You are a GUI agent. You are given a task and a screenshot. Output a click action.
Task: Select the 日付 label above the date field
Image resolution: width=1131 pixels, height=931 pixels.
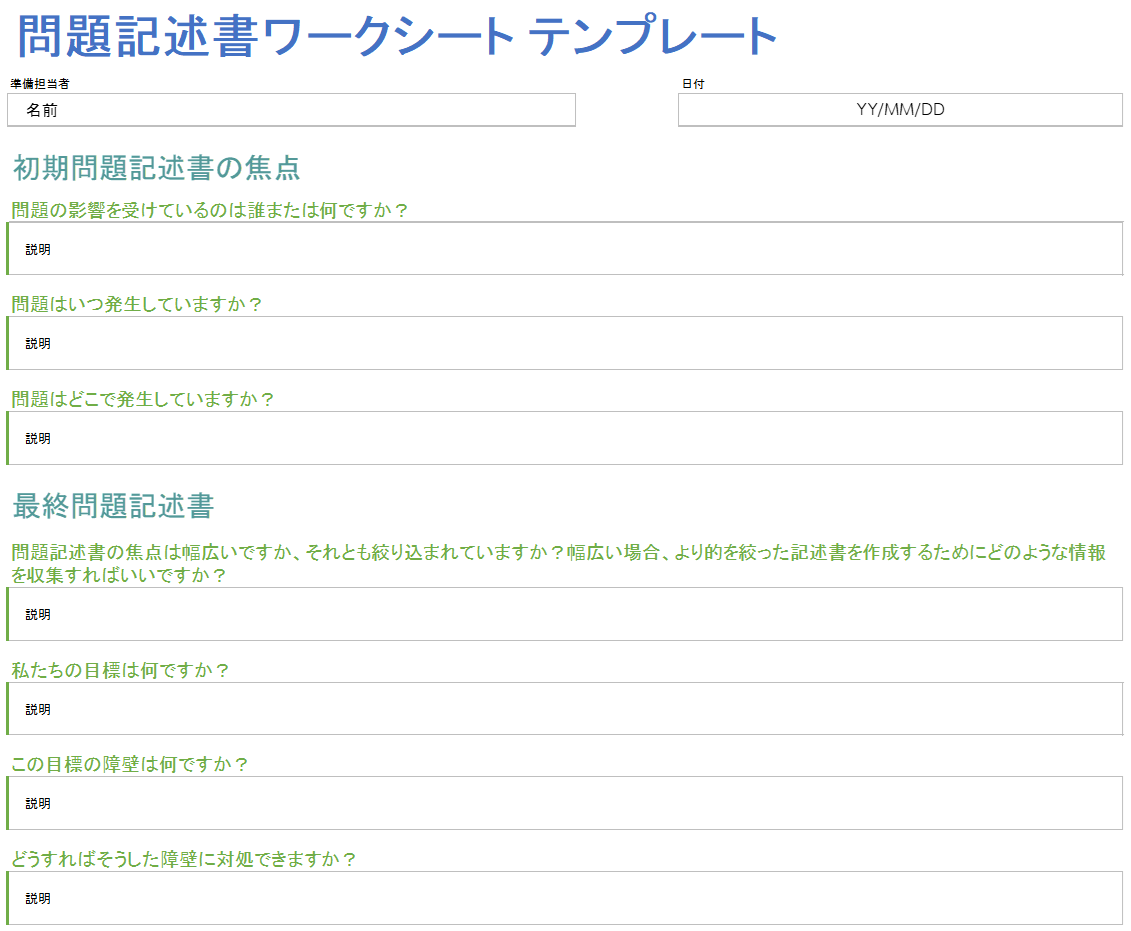[x=689, y=86]
